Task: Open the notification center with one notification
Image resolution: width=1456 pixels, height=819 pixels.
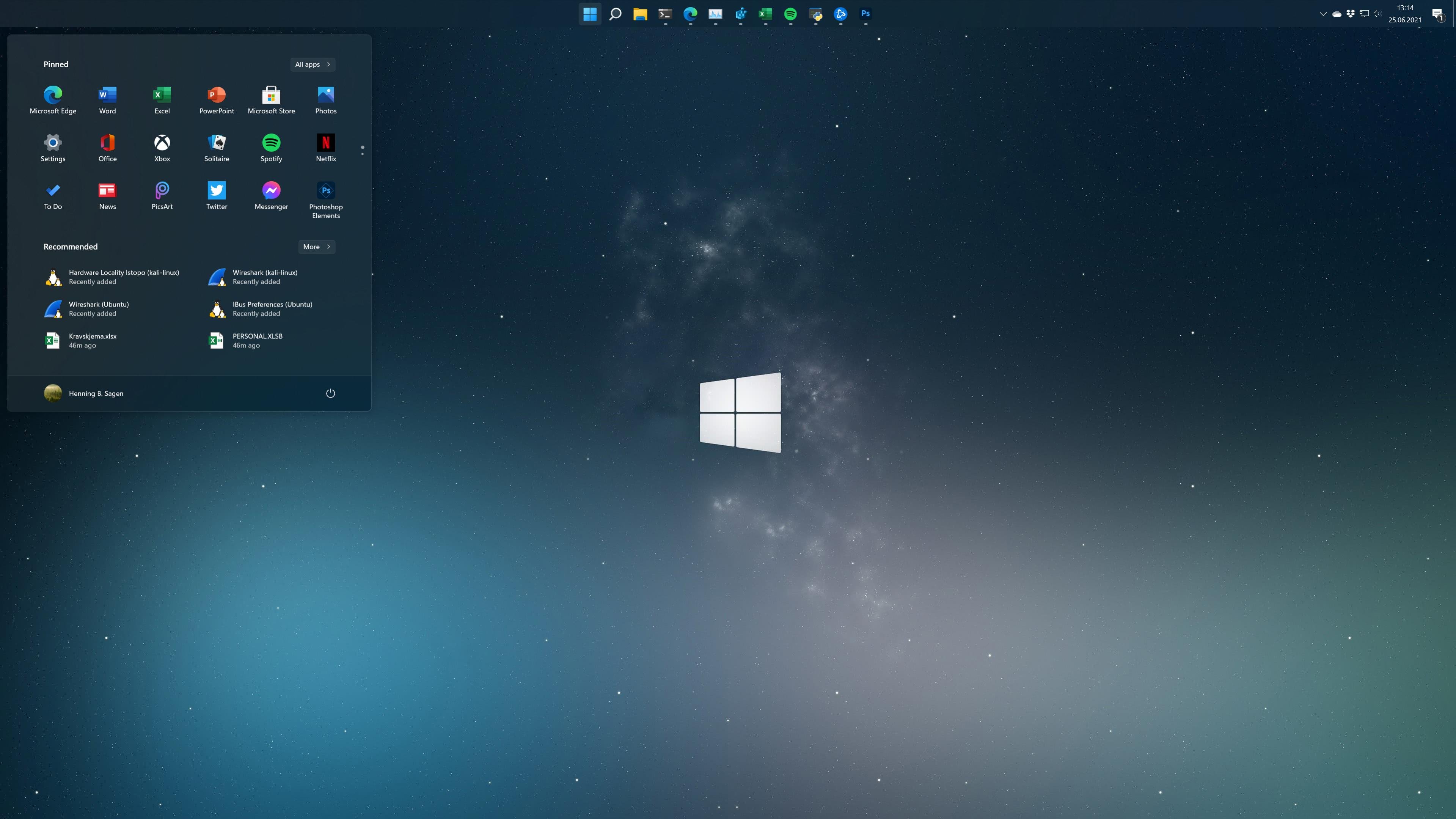Action: [1439, 14]
